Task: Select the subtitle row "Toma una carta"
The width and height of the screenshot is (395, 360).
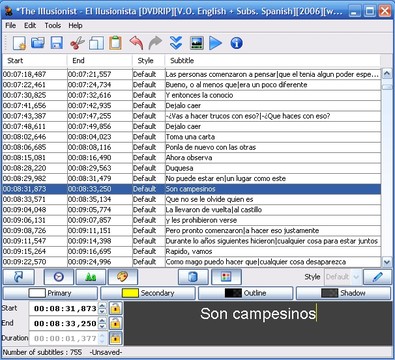Action: tap(191, 137)
